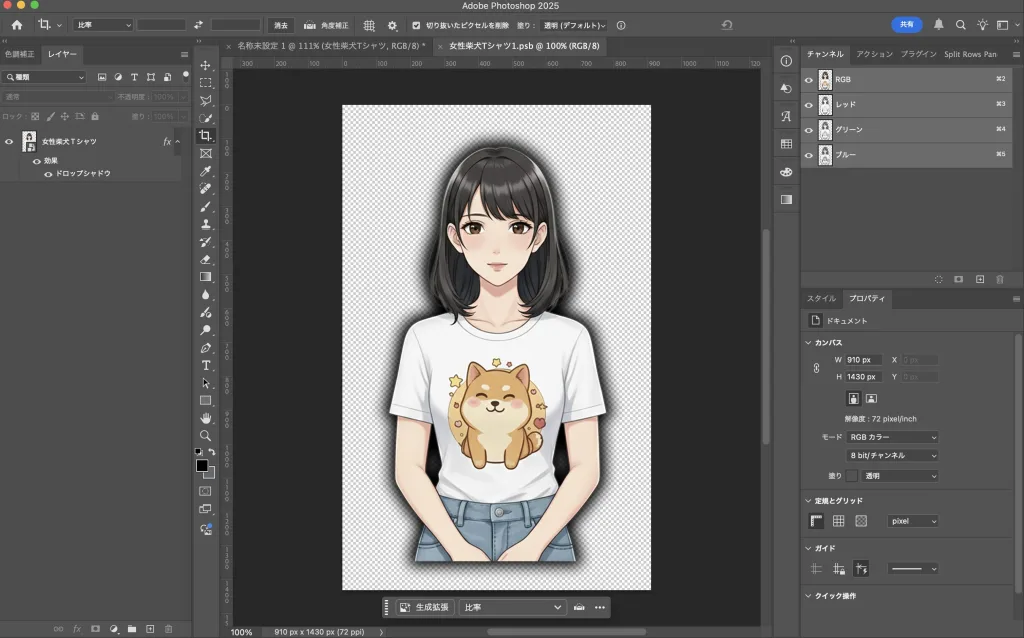1024x638 pixels.
Task: Collapse the ガイド section
Action: pyautogui.click(x=808, y=548)
